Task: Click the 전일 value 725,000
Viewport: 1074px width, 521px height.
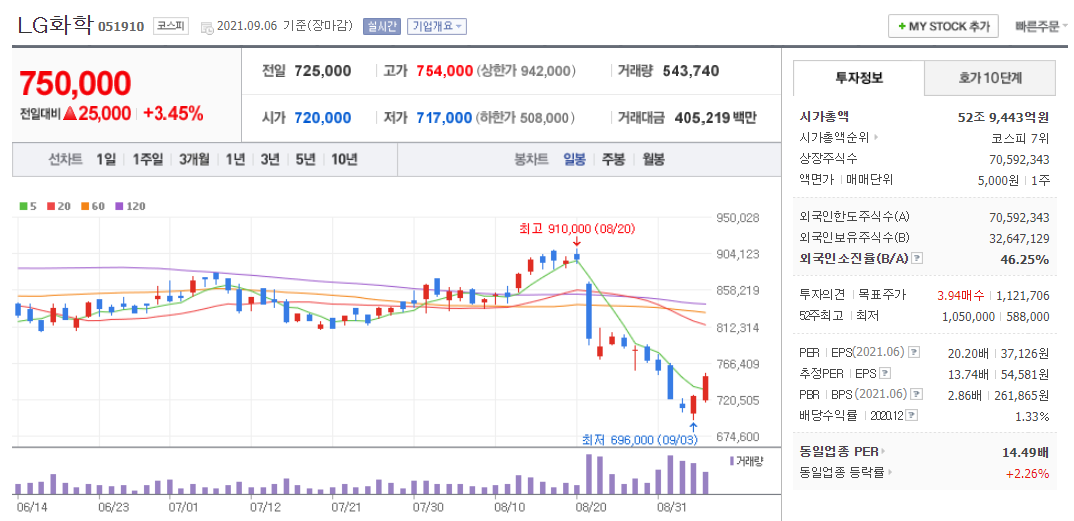Action: 323,71
